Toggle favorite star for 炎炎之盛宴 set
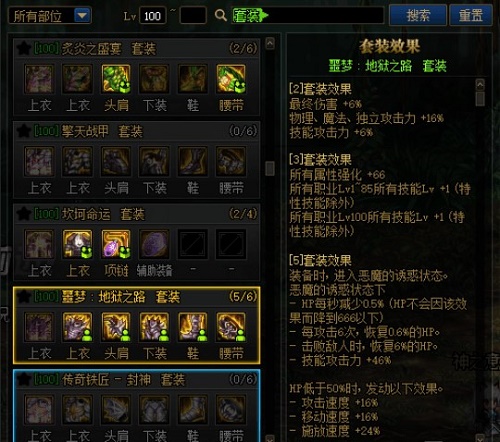 [24, 49]
